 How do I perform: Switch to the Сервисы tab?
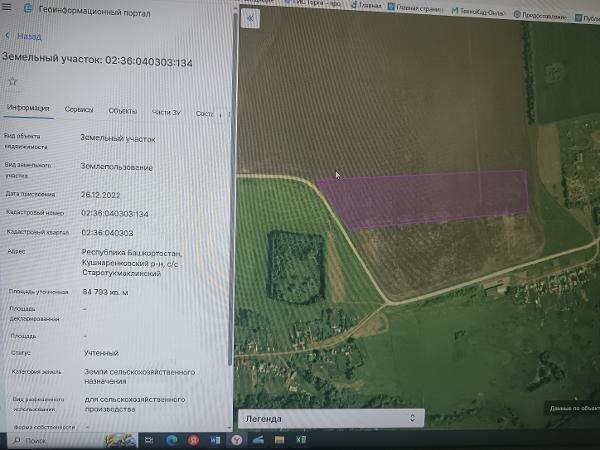coord(79,109)
